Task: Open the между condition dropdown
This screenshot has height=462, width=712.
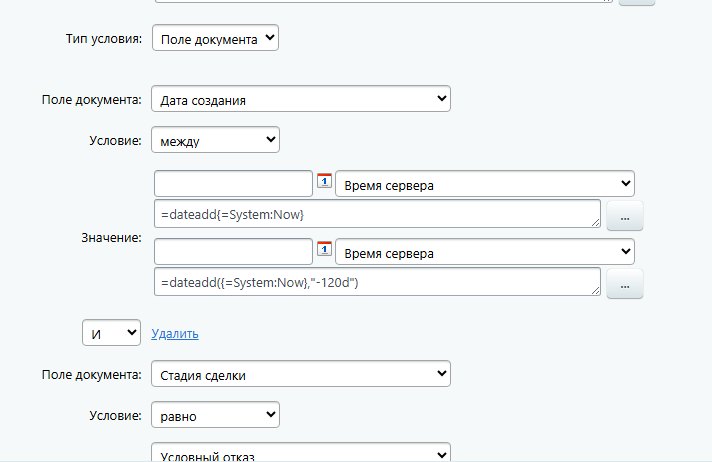Action: 215,140
